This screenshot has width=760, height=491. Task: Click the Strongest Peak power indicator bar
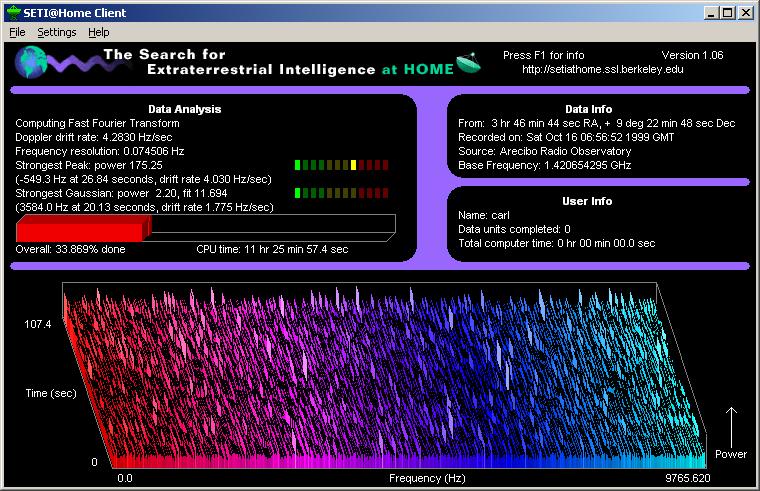pyautogui.click(x=341, y=165)
